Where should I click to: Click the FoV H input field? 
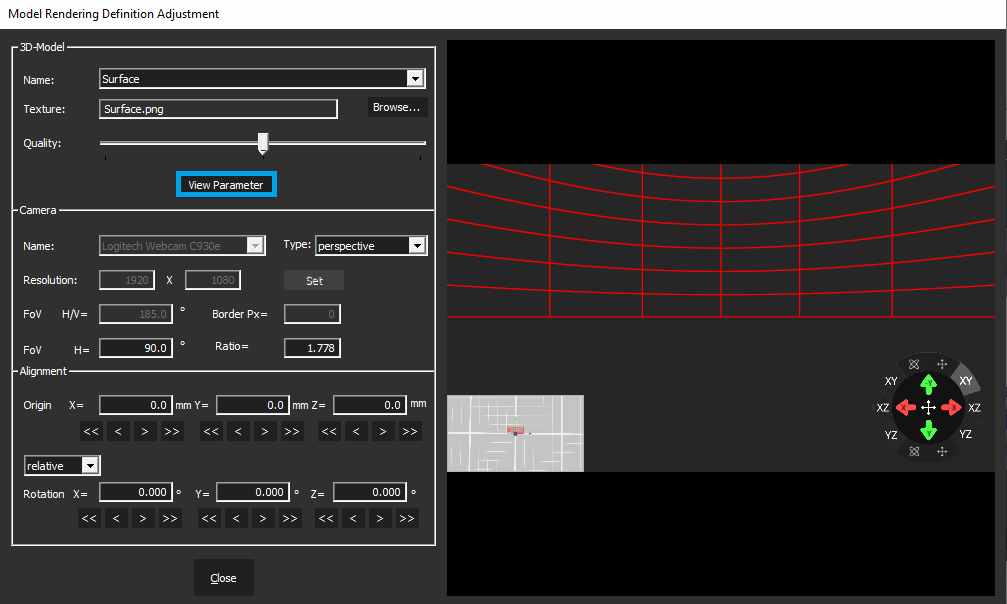136,348
